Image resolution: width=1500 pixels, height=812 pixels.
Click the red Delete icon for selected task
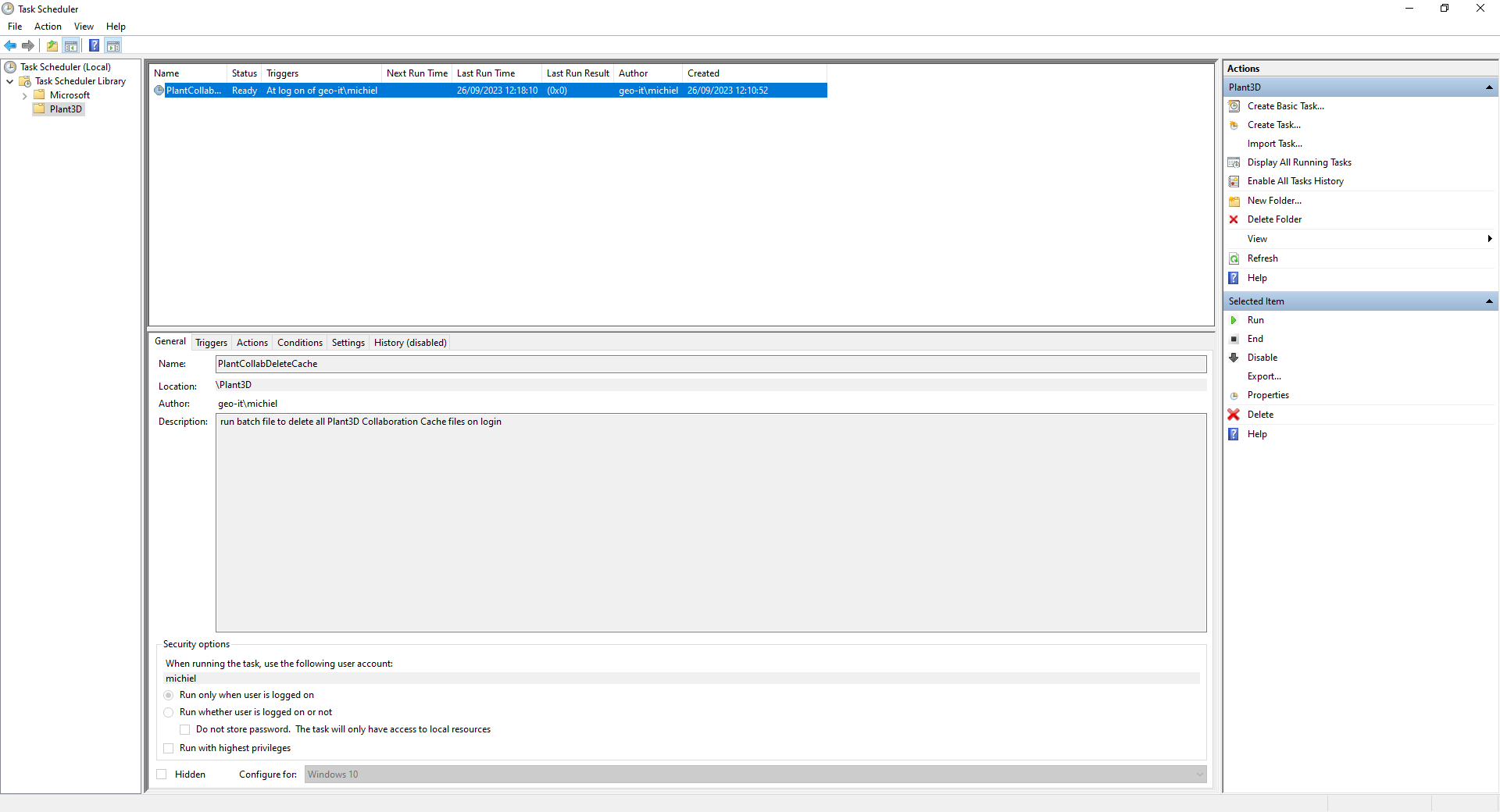pyautogui.click(x=1234, y=415)
